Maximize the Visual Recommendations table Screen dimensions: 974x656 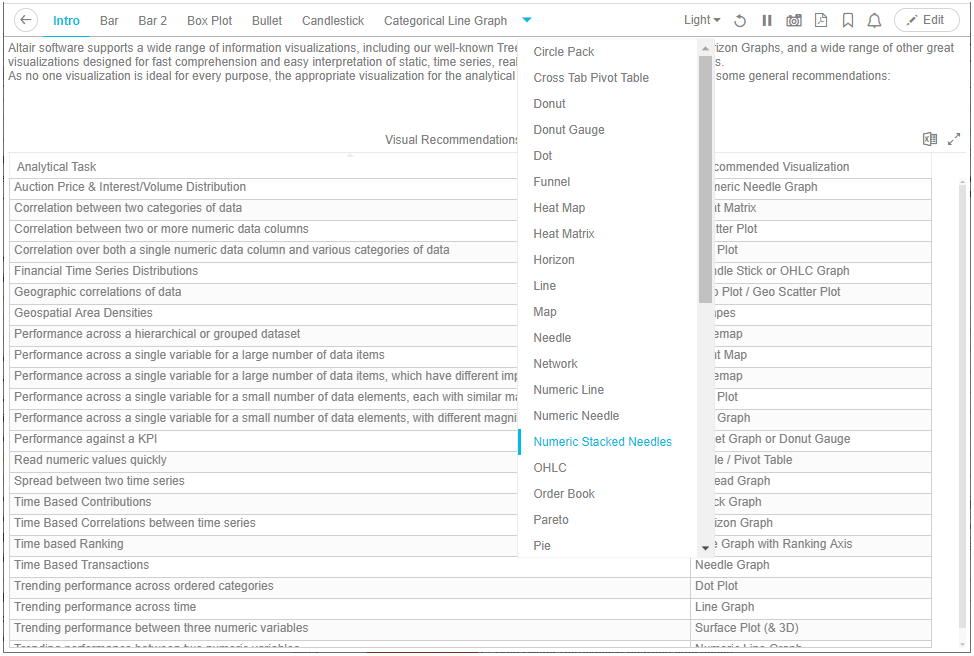point(954,139)
